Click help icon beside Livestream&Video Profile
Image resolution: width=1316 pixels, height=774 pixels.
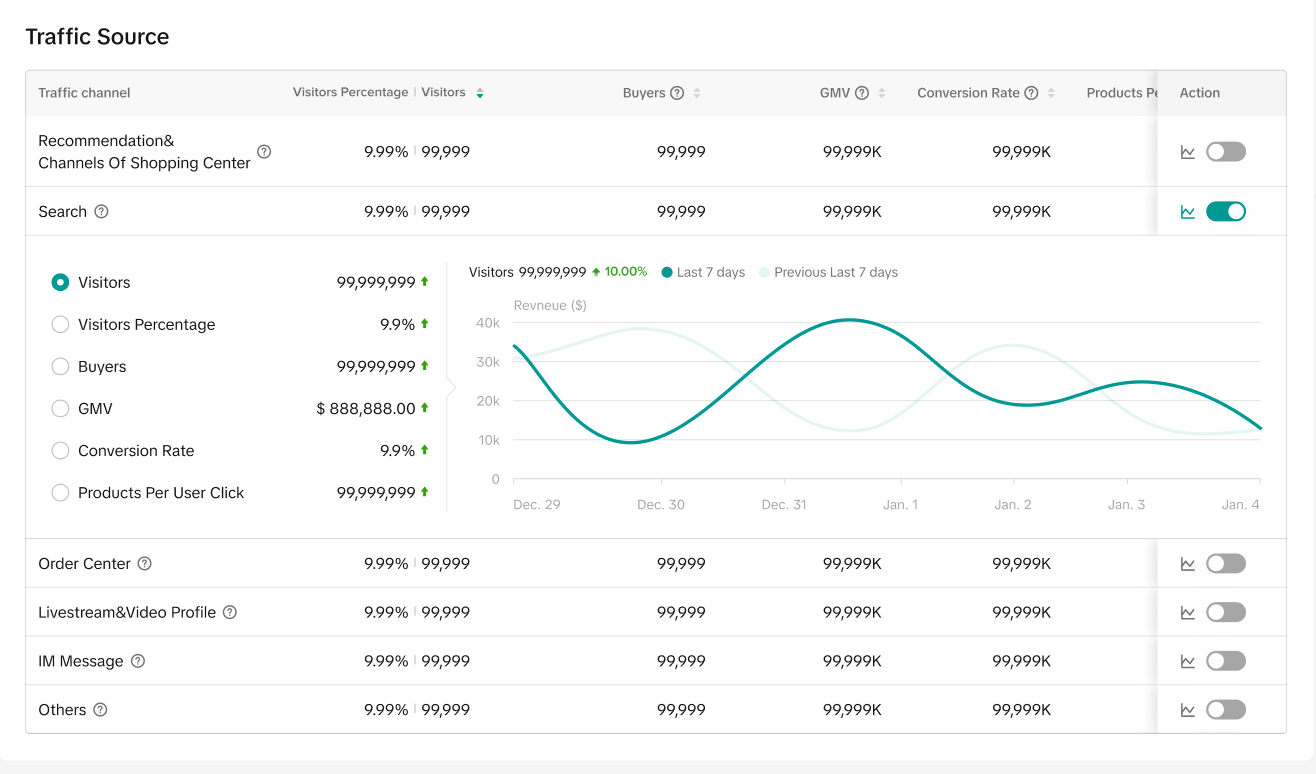click(230, 612)
